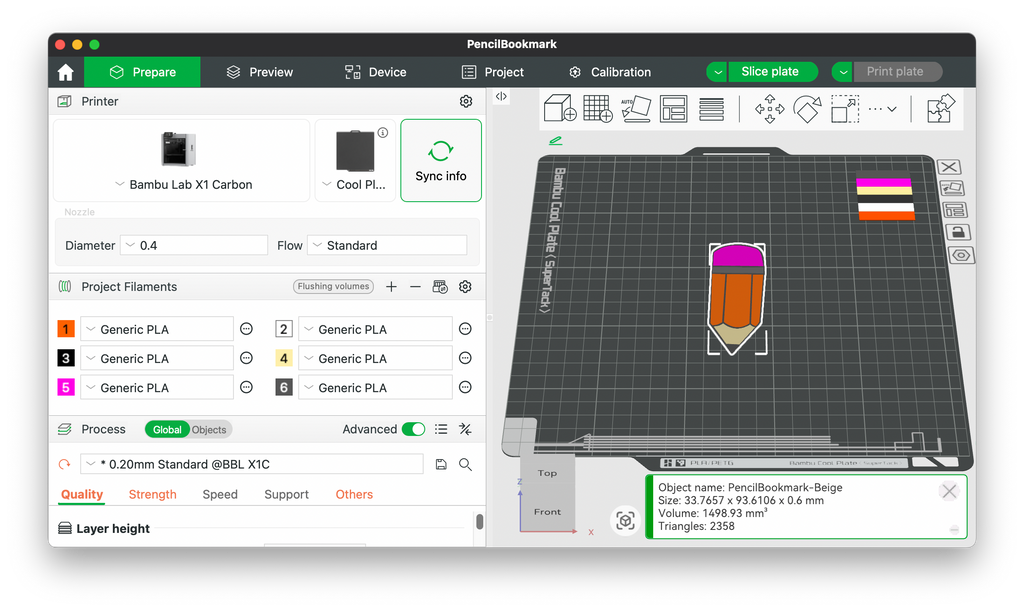This screenshot has width=1024, height=611.
Task: Expand more toolbar tools with ellipsis chevron
Action: 883,109
